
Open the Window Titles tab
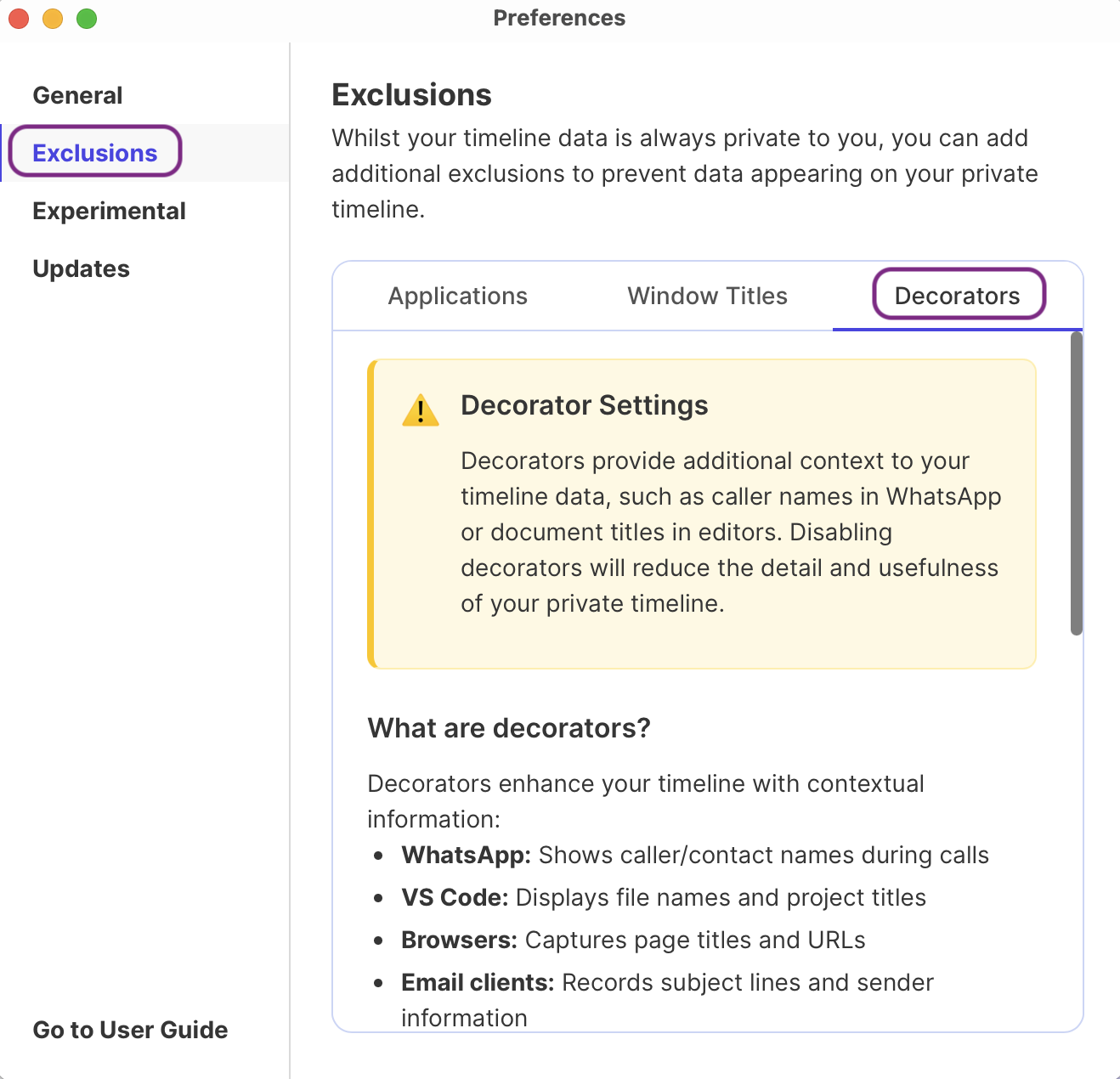(x=707, y=296)
